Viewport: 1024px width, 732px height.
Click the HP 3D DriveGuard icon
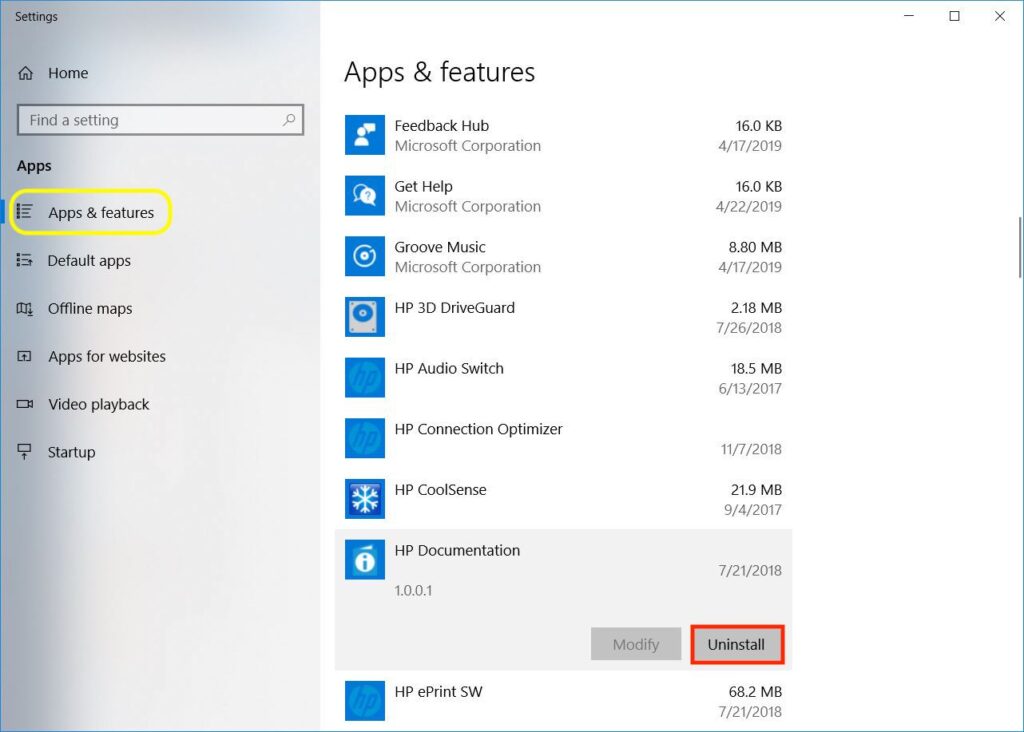[x=365, y=317]
